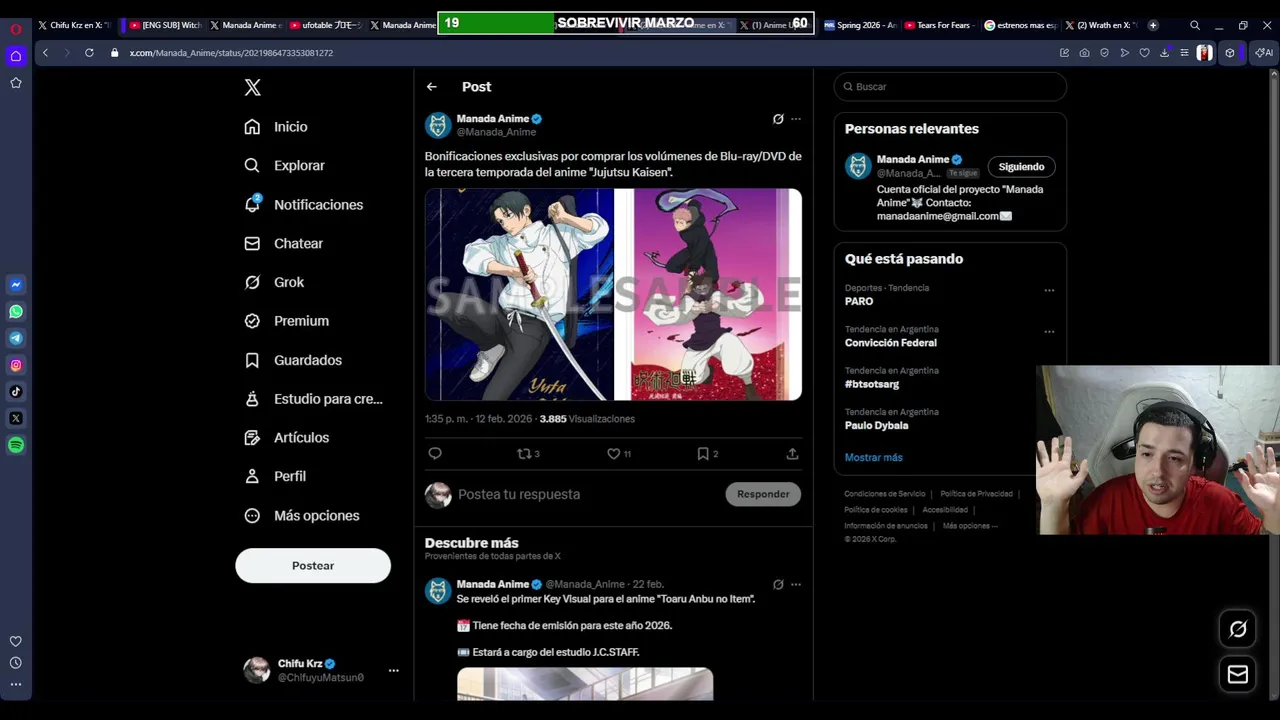Viewport: 1280px width, 720px height.
Task: Open Opera menu logo at top left
Action: (16, 29)
